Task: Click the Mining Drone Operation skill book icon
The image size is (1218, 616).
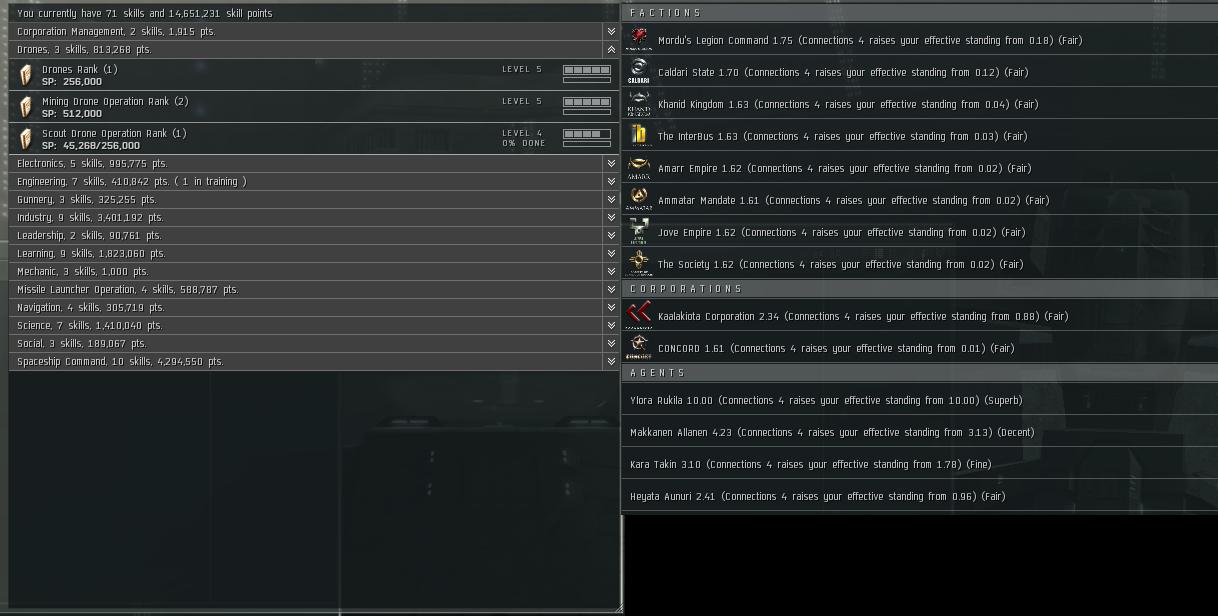Action: tap(26, 107)
